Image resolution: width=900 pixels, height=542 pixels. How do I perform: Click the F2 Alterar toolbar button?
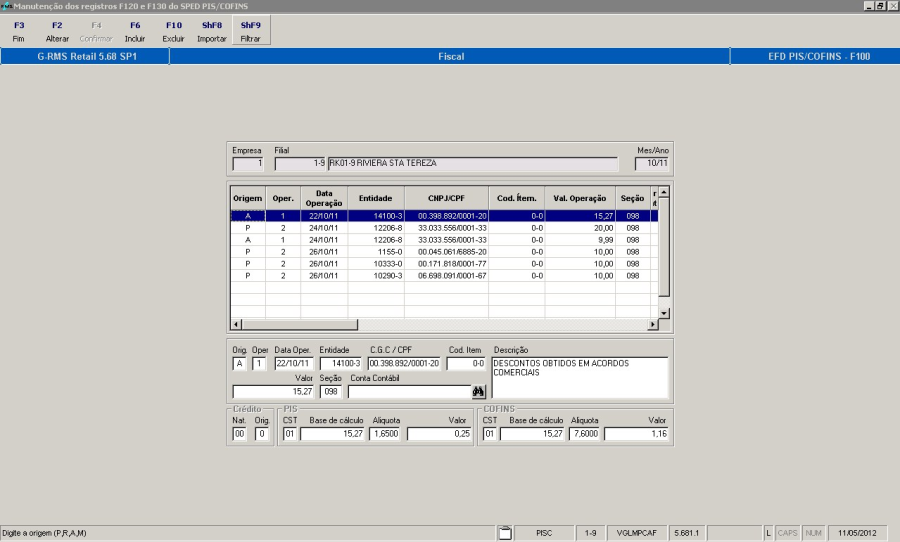tap(57, 32)
